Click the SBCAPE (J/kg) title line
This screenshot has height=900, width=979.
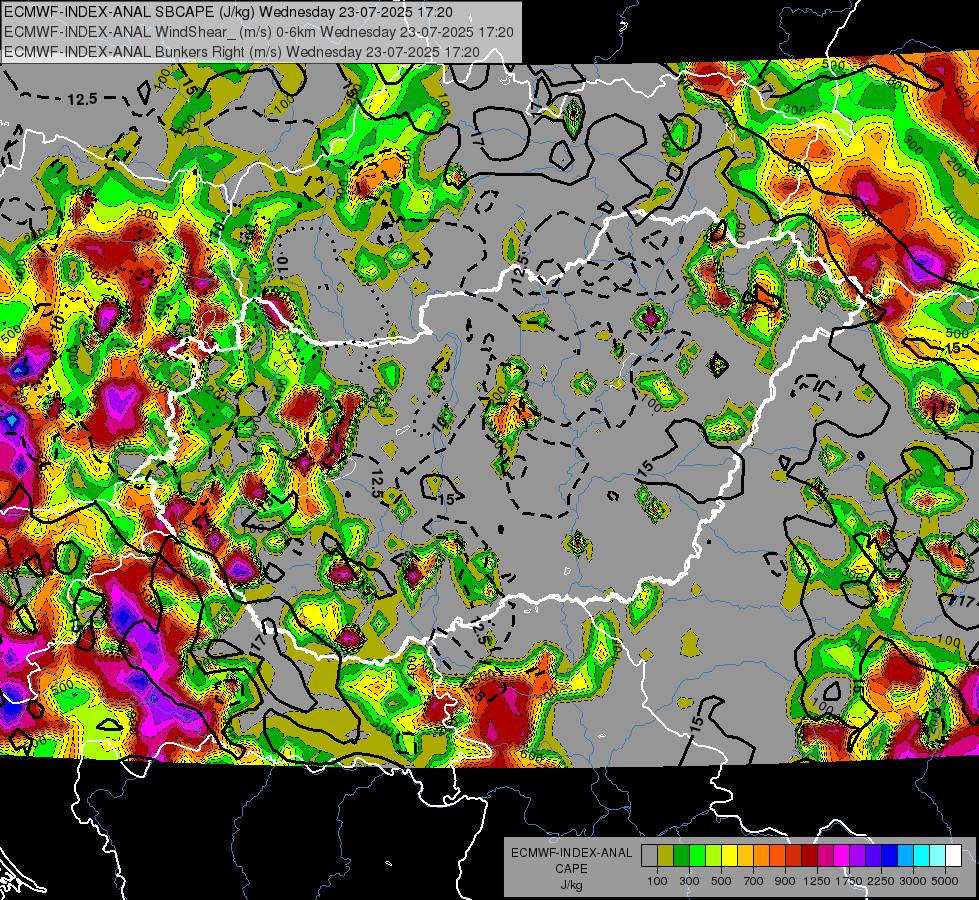tap(229, 12)
